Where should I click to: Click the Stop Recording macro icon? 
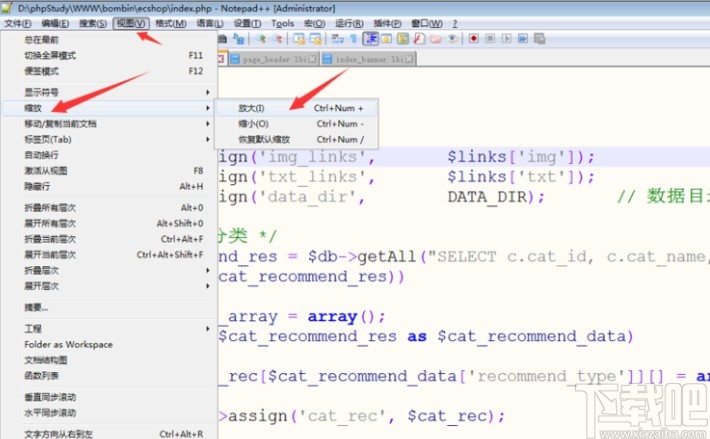[x=490, y=38]
